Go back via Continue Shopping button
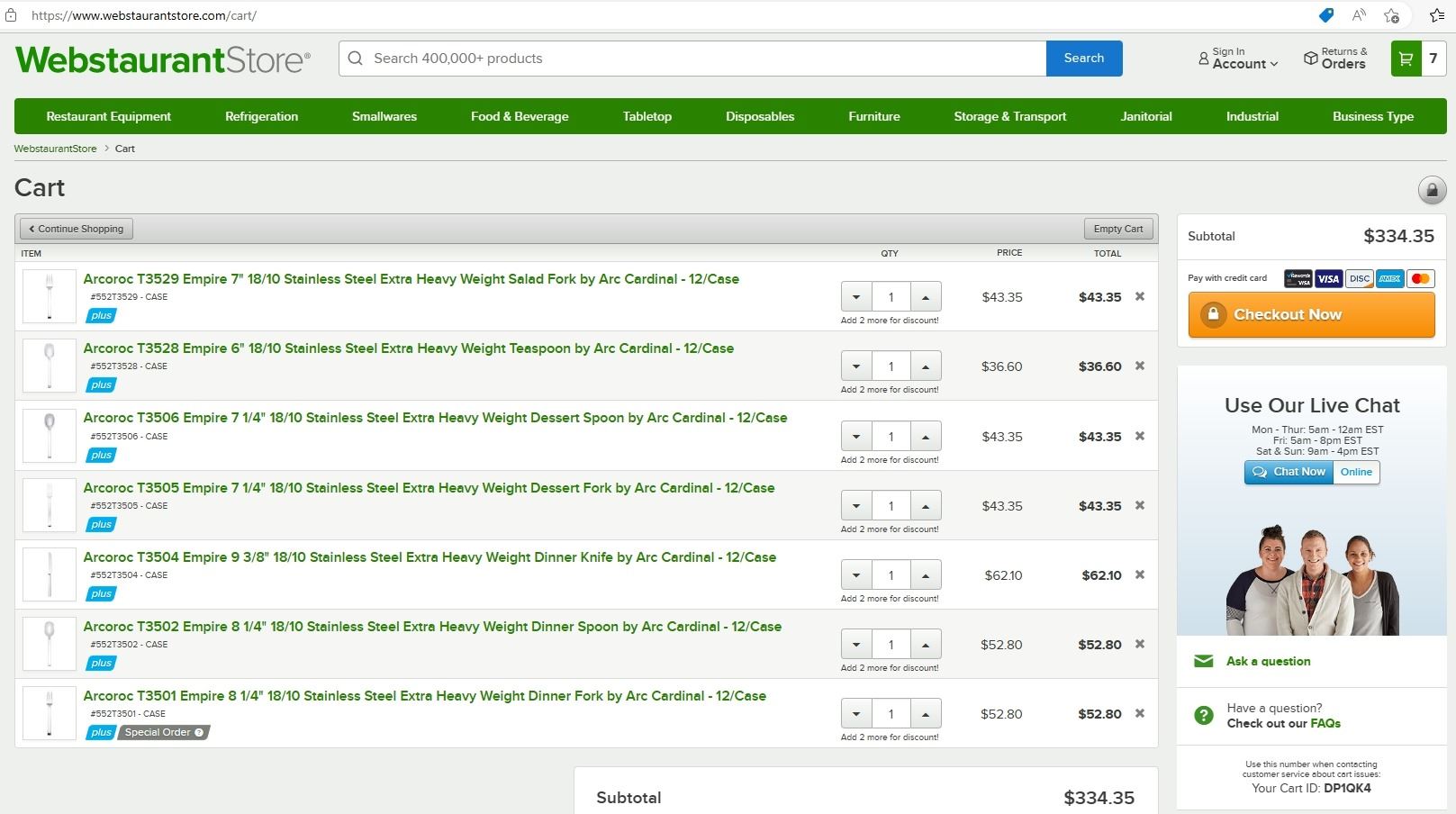The image size is (1456, 814). pyautogui.click(x=77, y=229)
